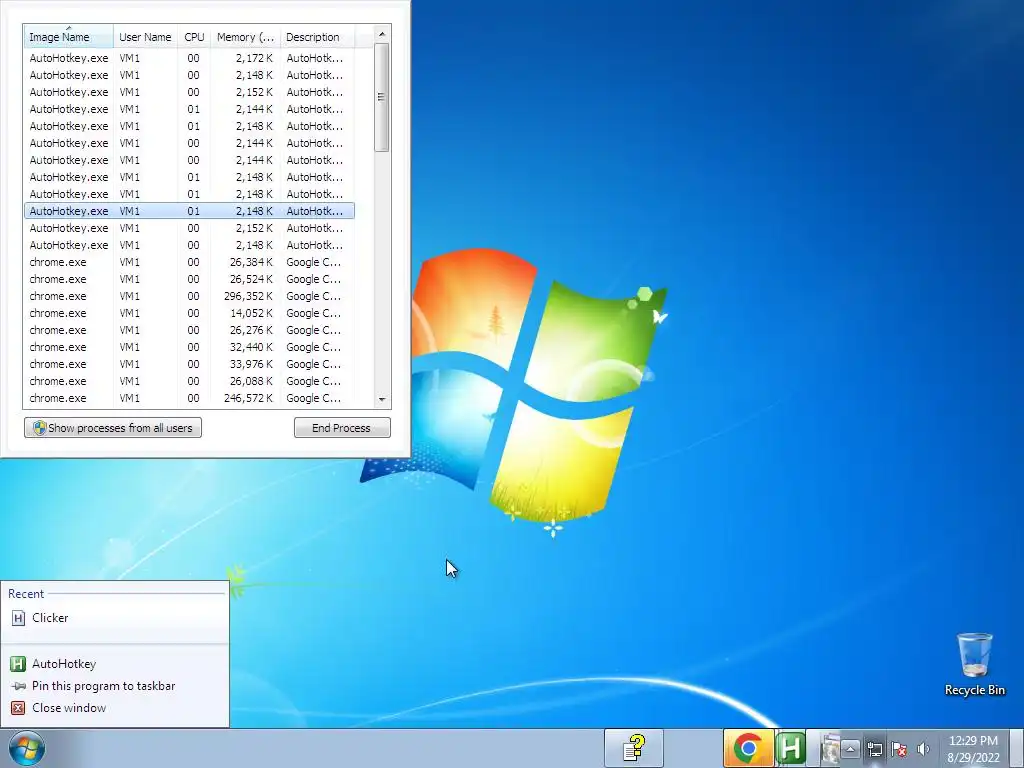Choose Close window in the jump list
Viewport: 1024px width, 768px height.
tap(115, 708)
